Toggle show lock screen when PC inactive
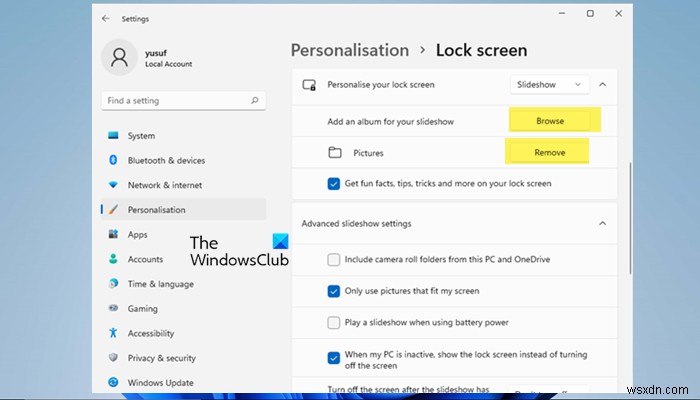 [333, 358]
